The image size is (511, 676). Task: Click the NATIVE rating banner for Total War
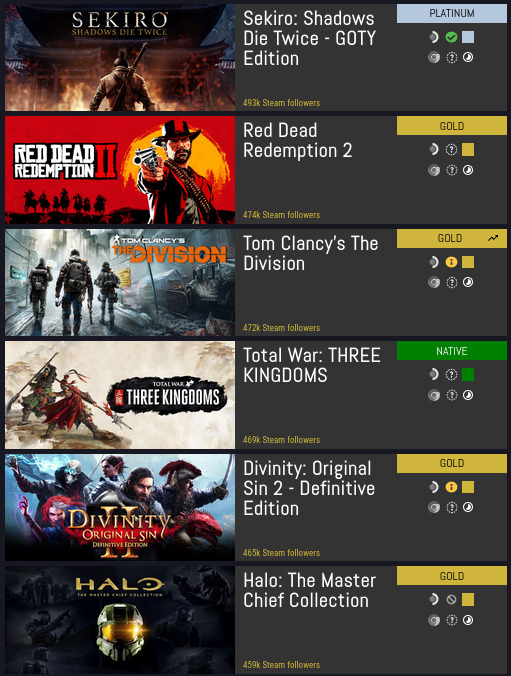tap(451, 351)
